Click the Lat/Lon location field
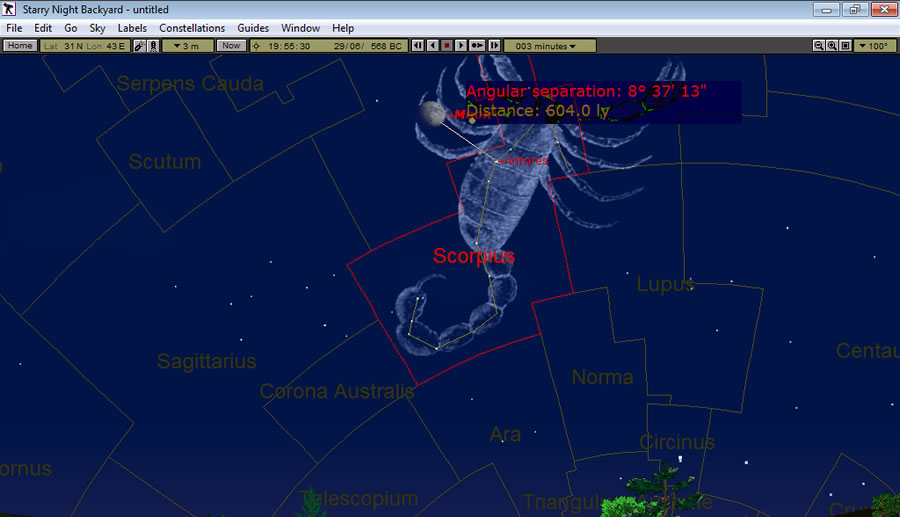Image resolution: width=900 pixels, height=517 pixels. 85,46
